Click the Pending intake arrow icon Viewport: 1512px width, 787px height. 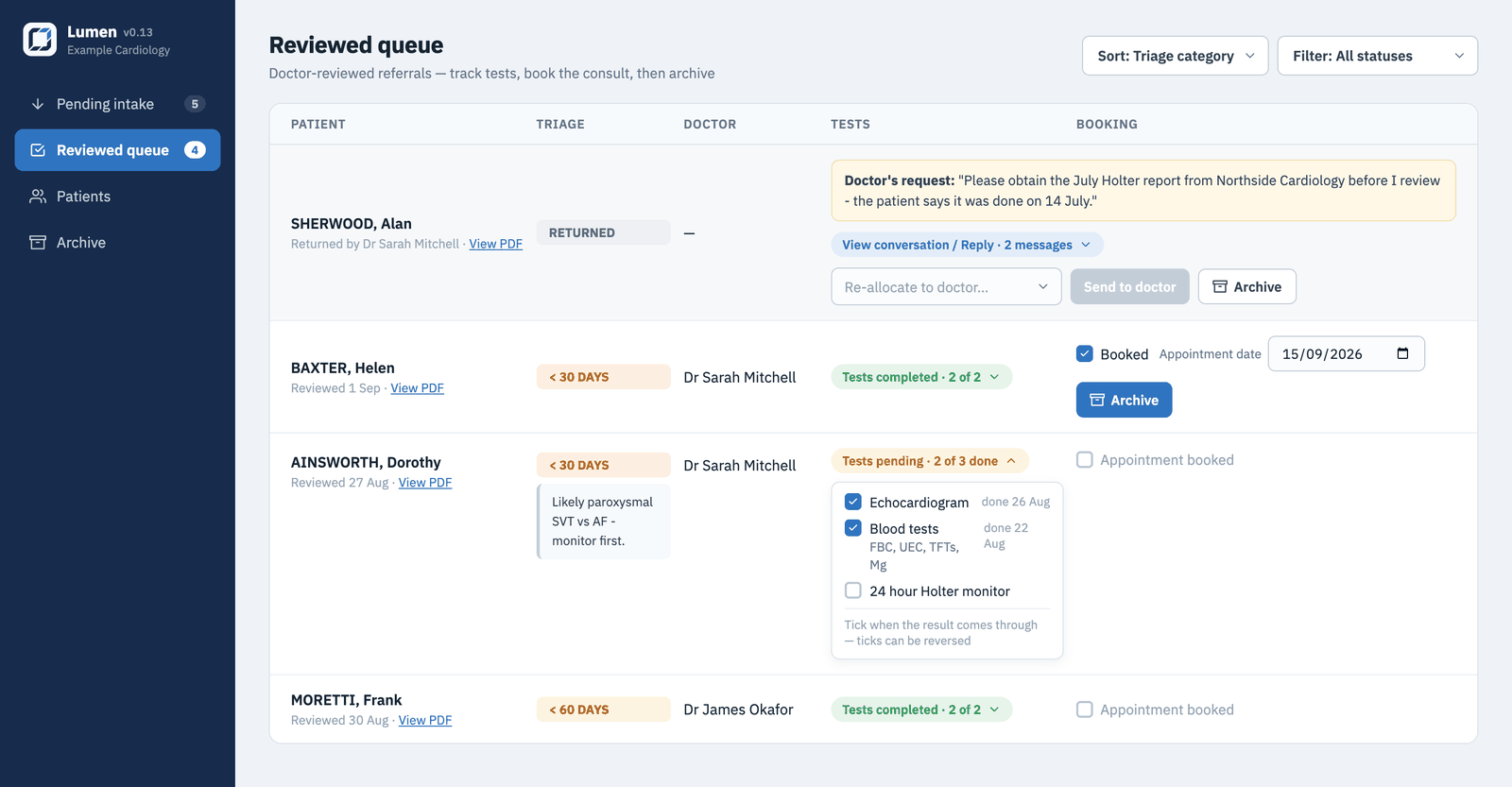click(38, 104)
